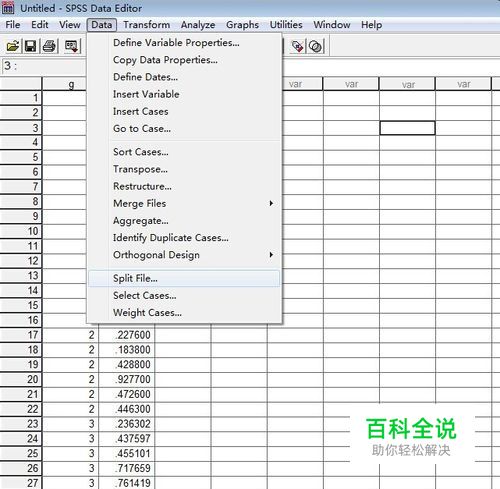Click the Use Sets circles icon

point(315,46)
